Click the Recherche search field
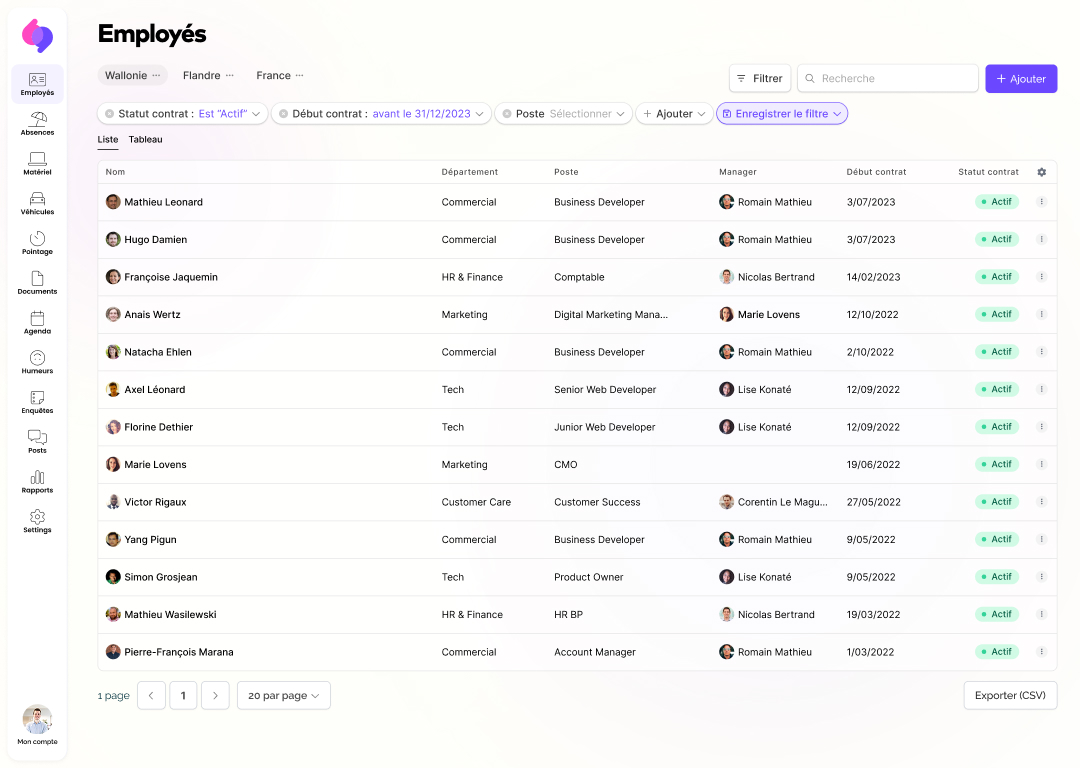1080x768 pixels. coord(888,79)
